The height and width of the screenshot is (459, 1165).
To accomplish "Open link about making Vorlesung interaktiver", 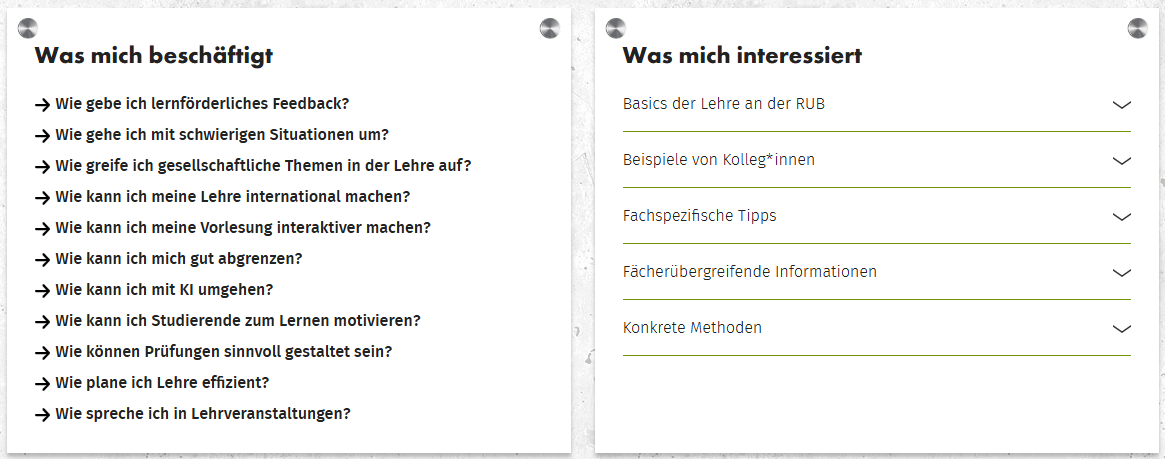I will (242, 227).
